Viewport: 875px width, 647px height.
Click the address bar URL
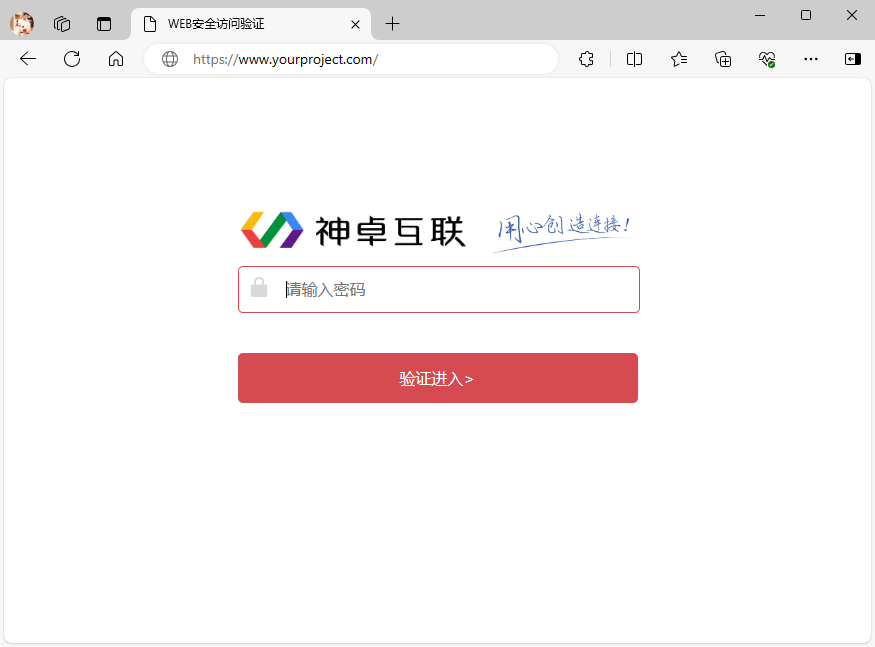tap(286, 59)
